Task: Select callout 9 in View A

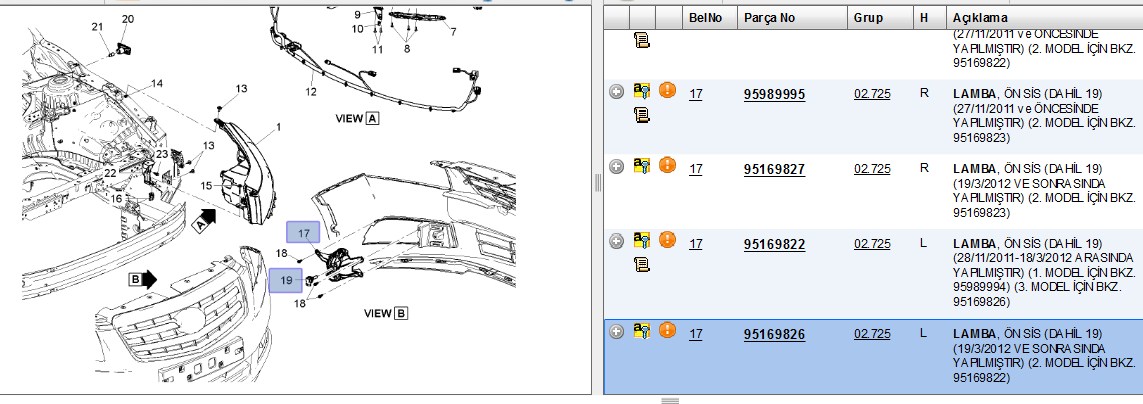Action: point(358,15)
